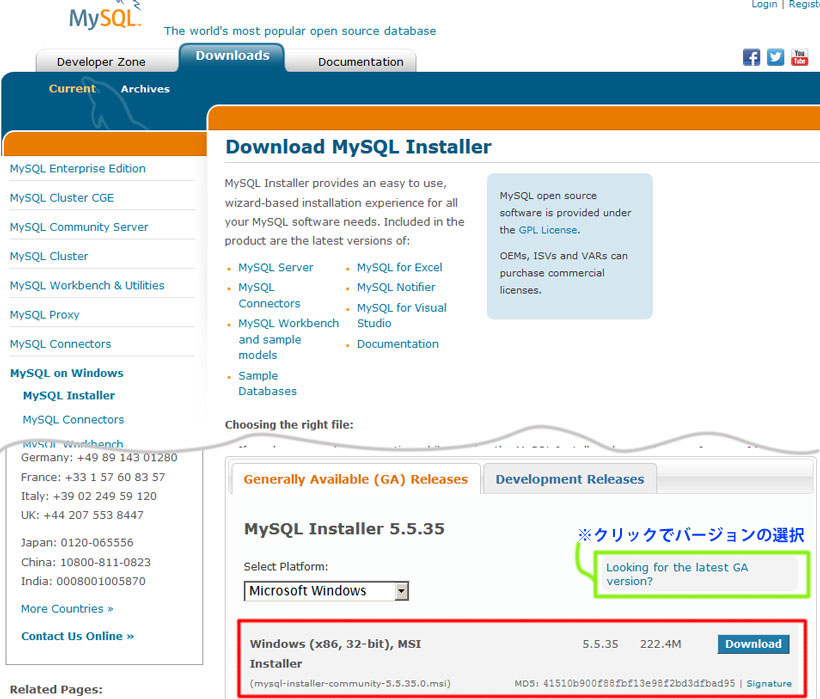Screen dimensions: 820x699
Task: Follow the Sample Databases link
Action: click(x=267, y=383)
